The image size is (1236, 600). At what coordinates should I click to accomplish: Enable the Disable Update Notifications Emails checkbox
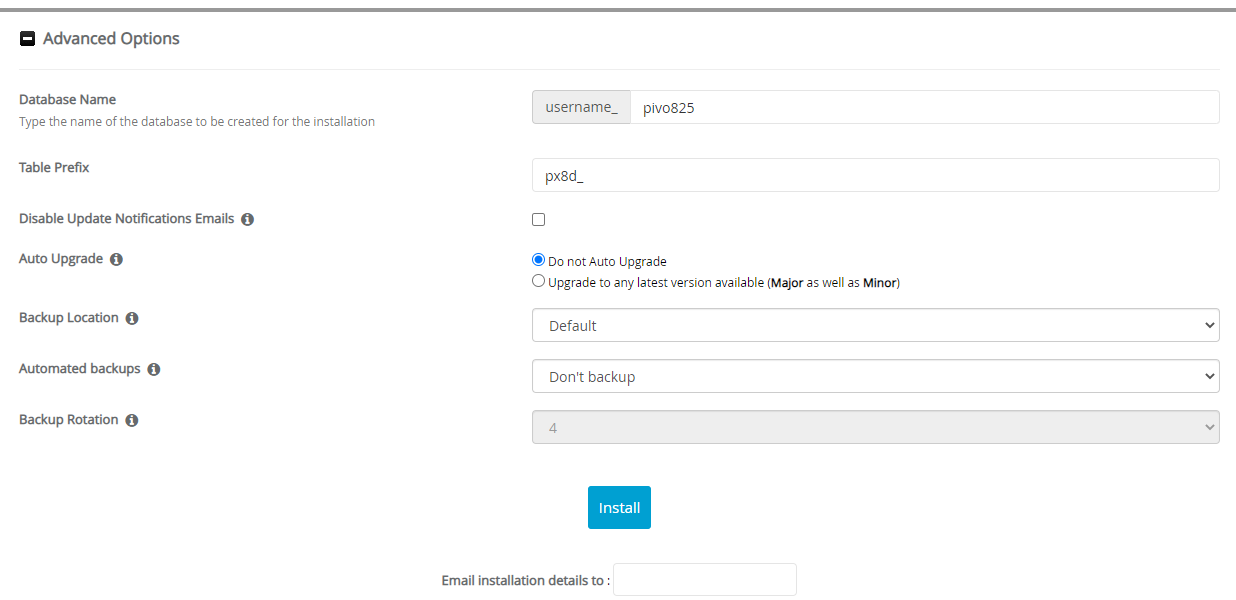pyautogui.click(x=539, y=220)
